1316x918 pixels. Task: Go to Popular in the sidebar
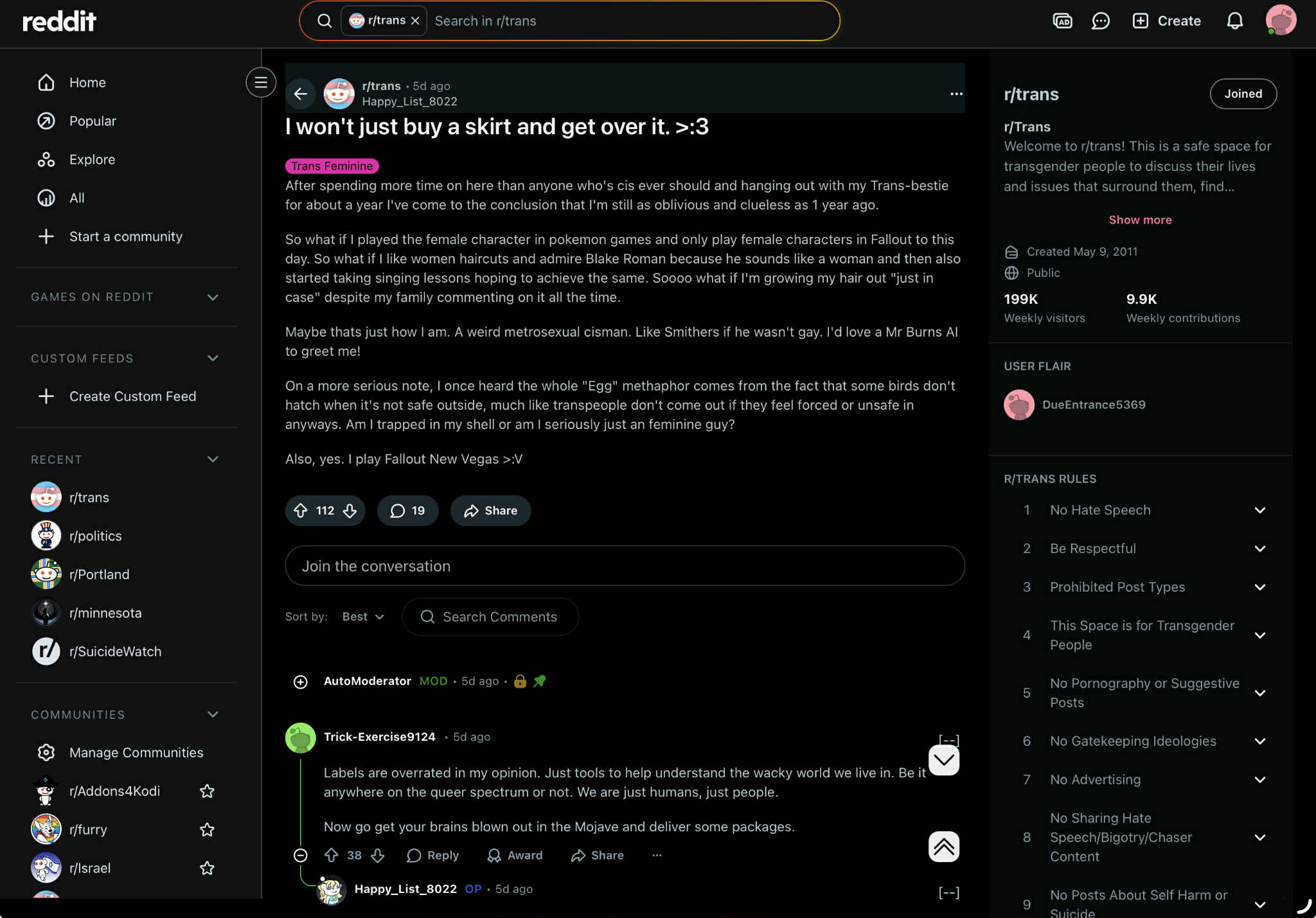pos(93,121)
